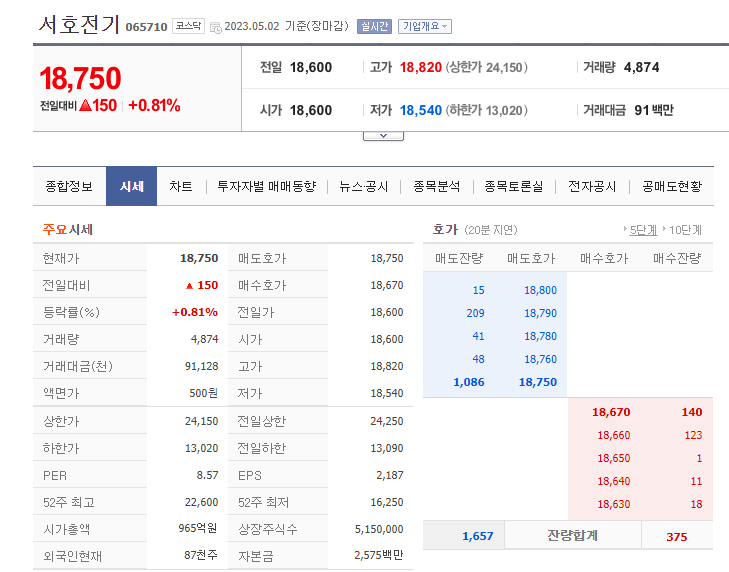This screenshot has width=729, height=572.
Task: Click the 고가 value 18,820 in header
Action: pyautogui.click(x=421, y=67)
